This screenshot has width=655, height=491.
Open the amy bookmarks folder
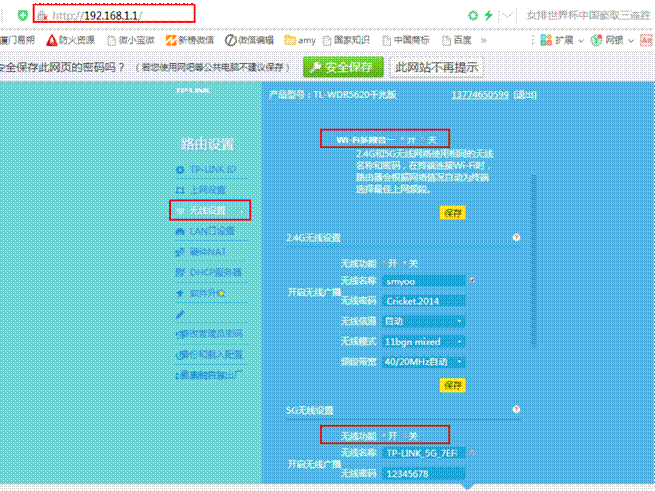(x=291, y=41)
